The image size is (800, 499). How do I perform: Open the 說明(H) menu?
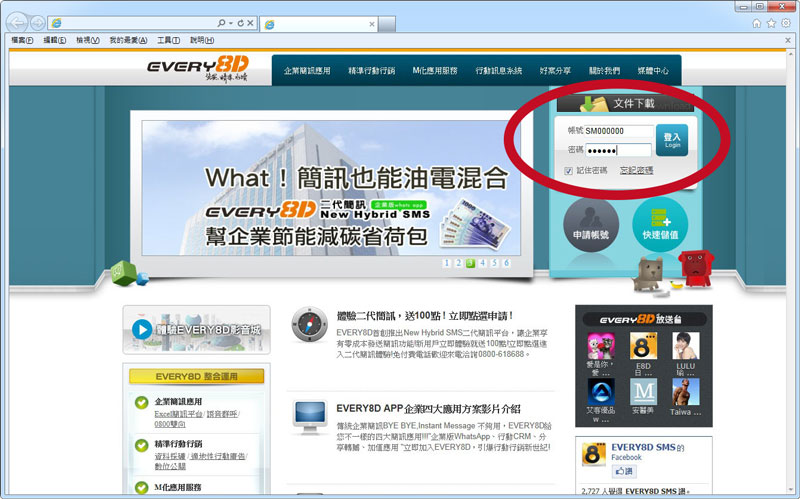click(x=202, y=40)
